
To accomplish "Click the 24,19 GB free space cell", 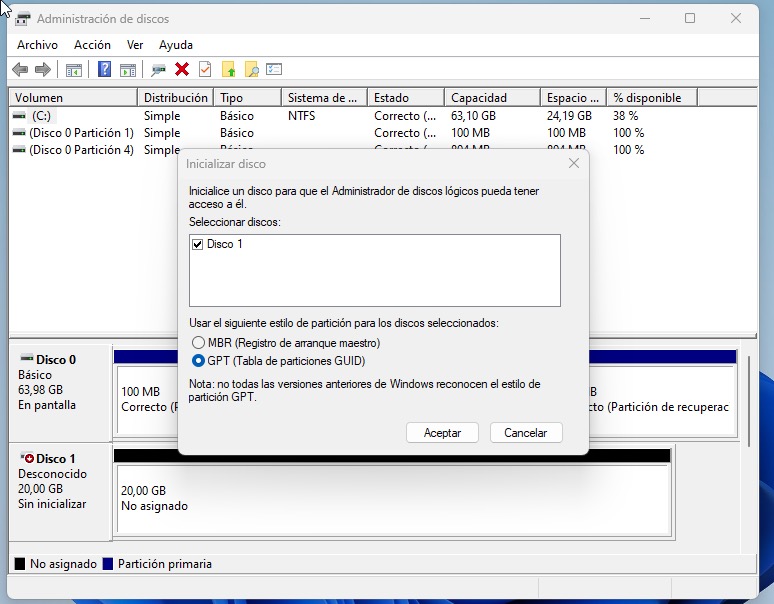I will [569, 116].
